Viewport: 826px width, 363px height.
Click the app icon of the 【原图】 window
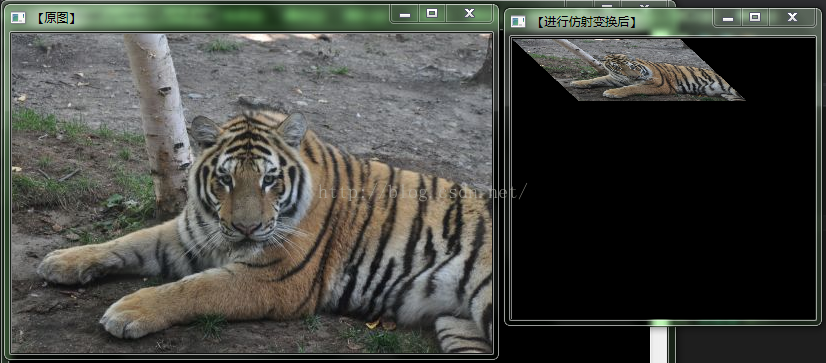[18, 18]
